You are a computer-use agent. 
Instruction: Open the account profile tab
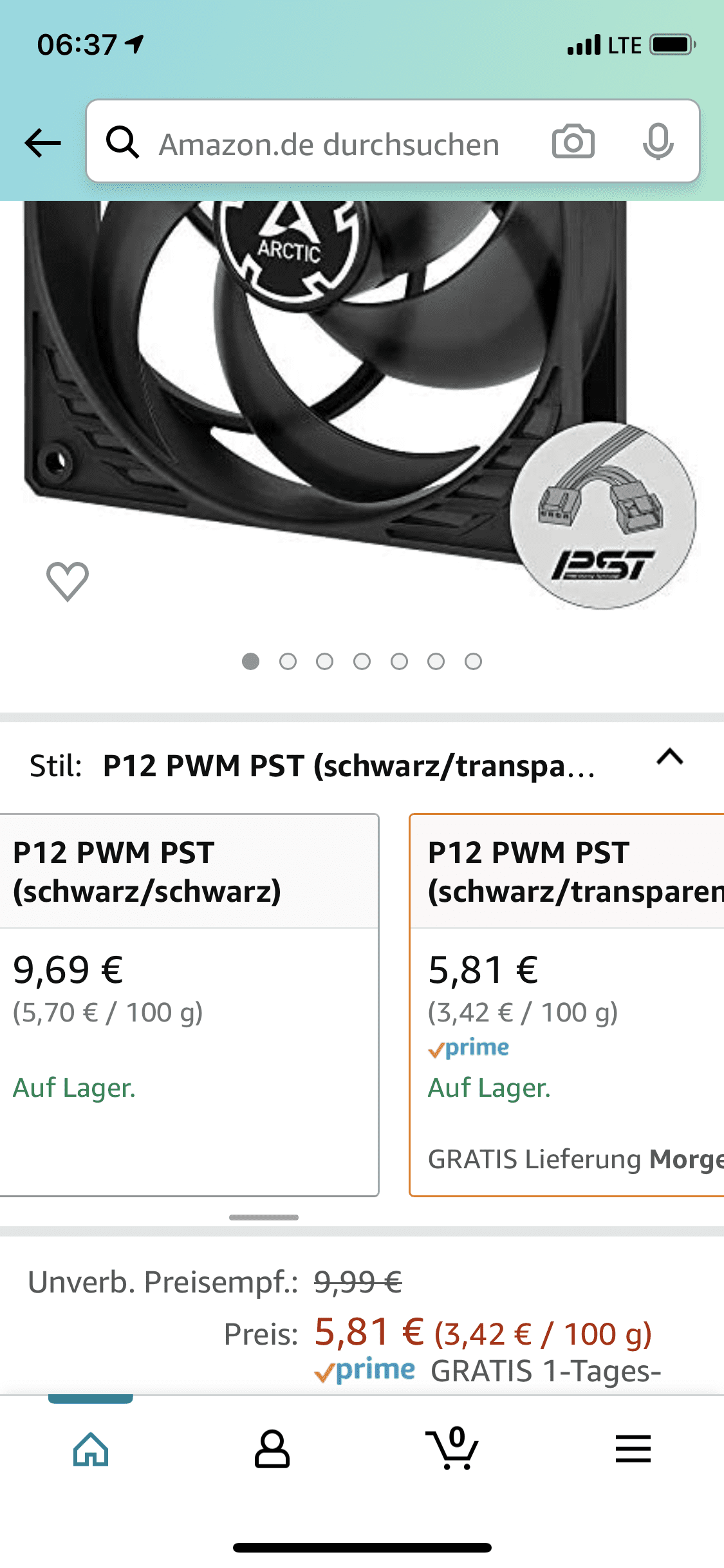pos(272,1450)
